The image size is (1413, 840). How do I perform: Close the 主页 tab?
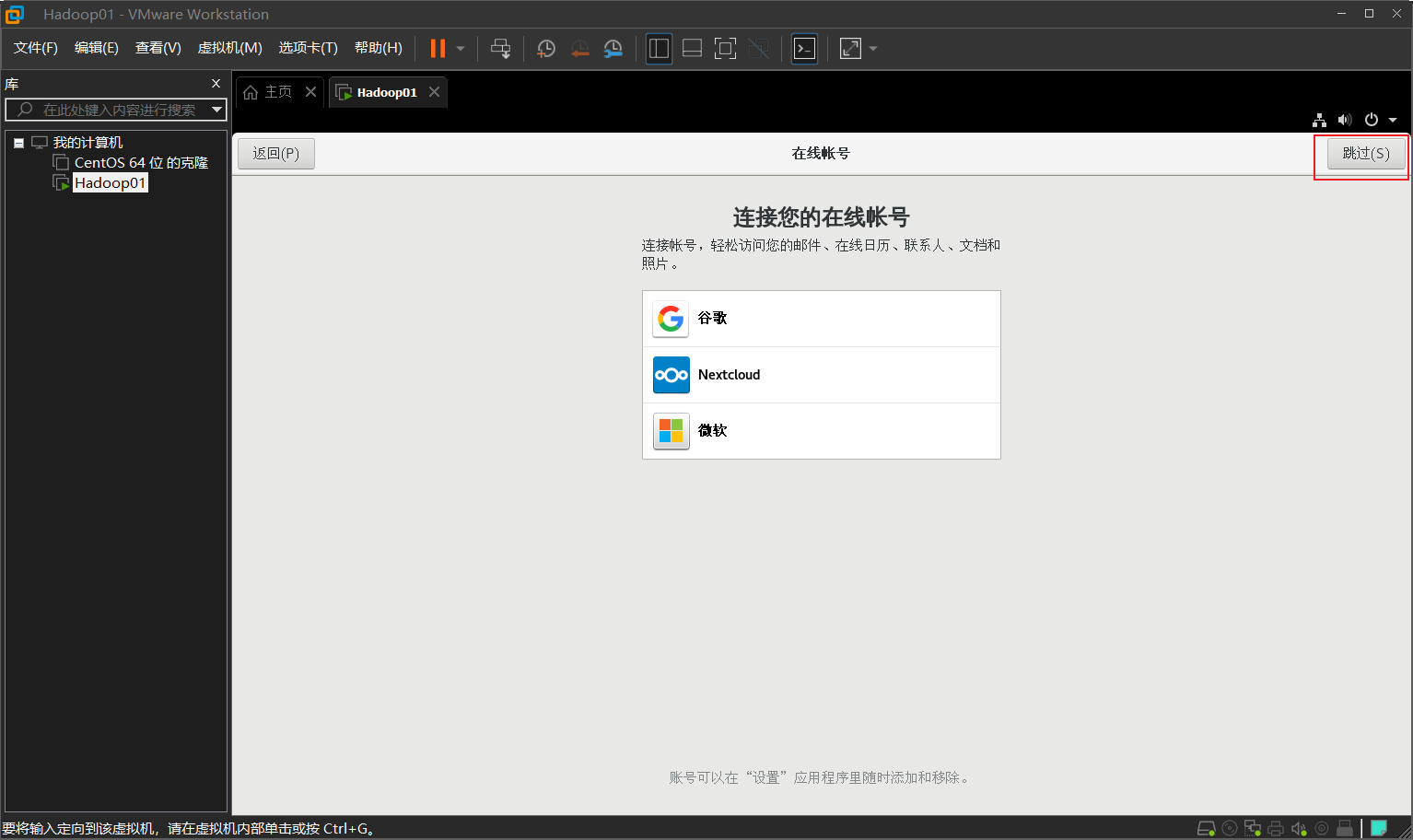point(310,92)
